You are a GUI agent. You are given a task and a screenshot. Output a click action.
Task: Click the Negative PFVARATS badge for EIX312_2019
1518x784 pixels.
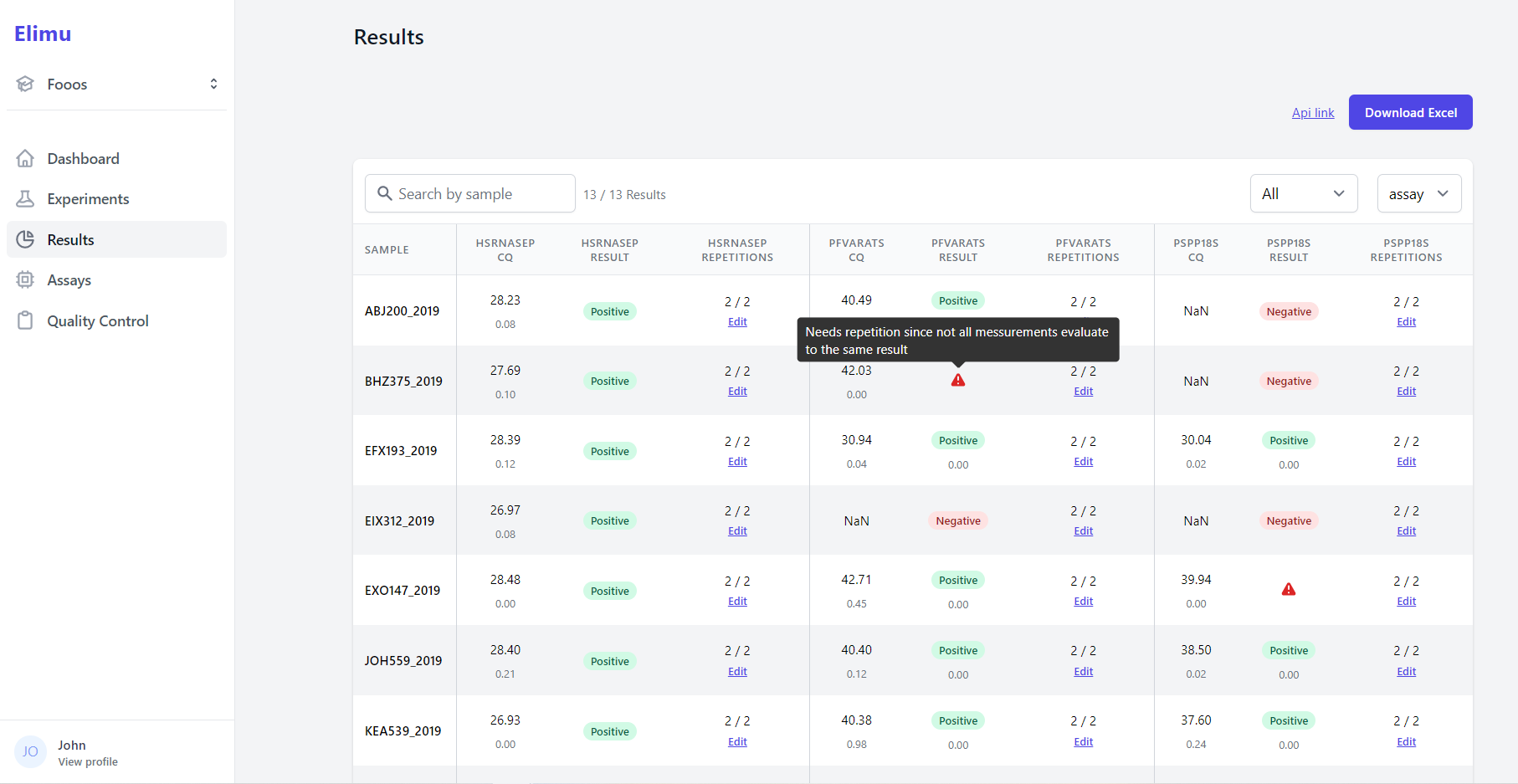(958, 520)
